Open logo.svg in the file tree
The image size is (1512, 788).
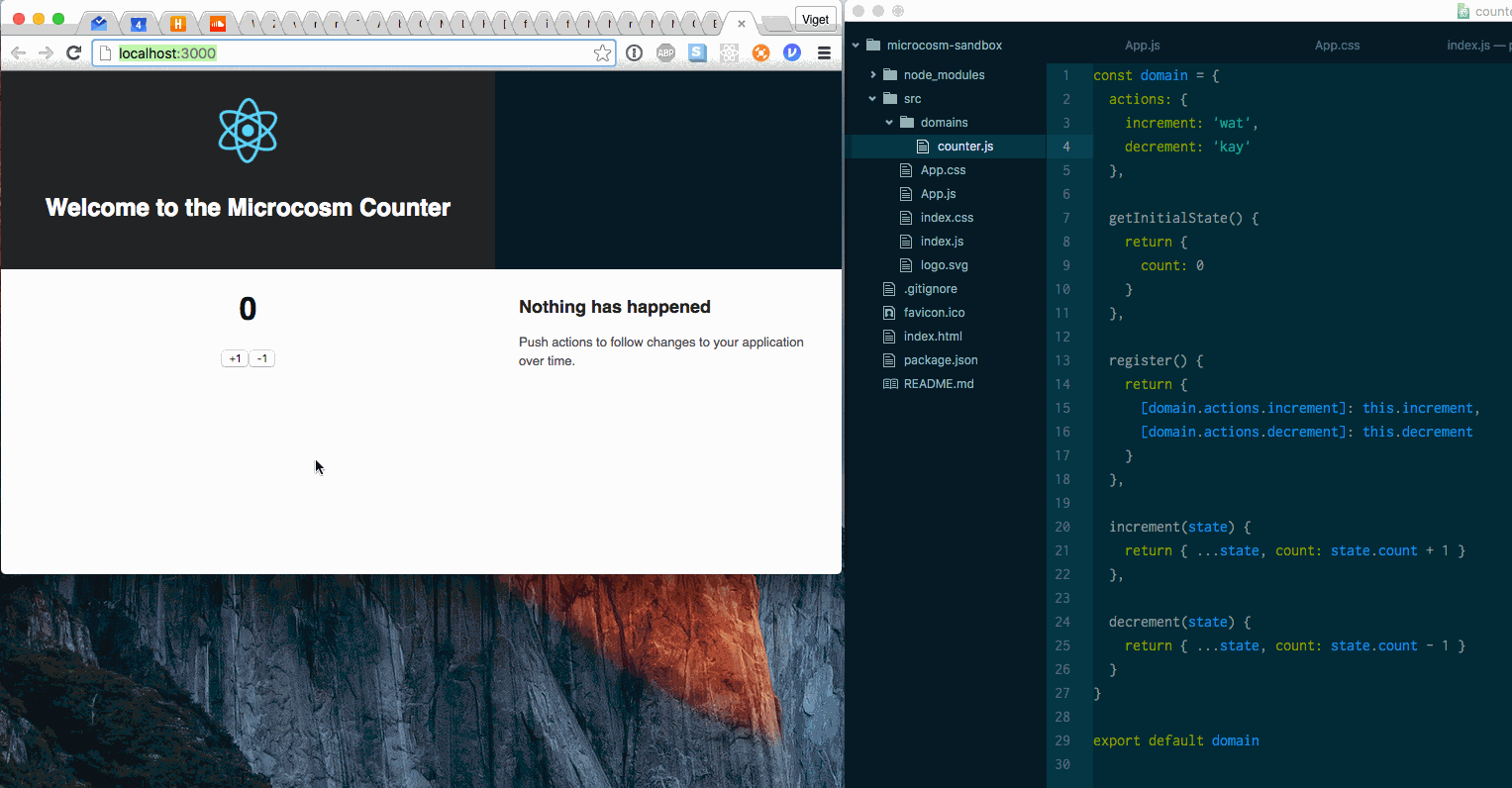(944, 265)
